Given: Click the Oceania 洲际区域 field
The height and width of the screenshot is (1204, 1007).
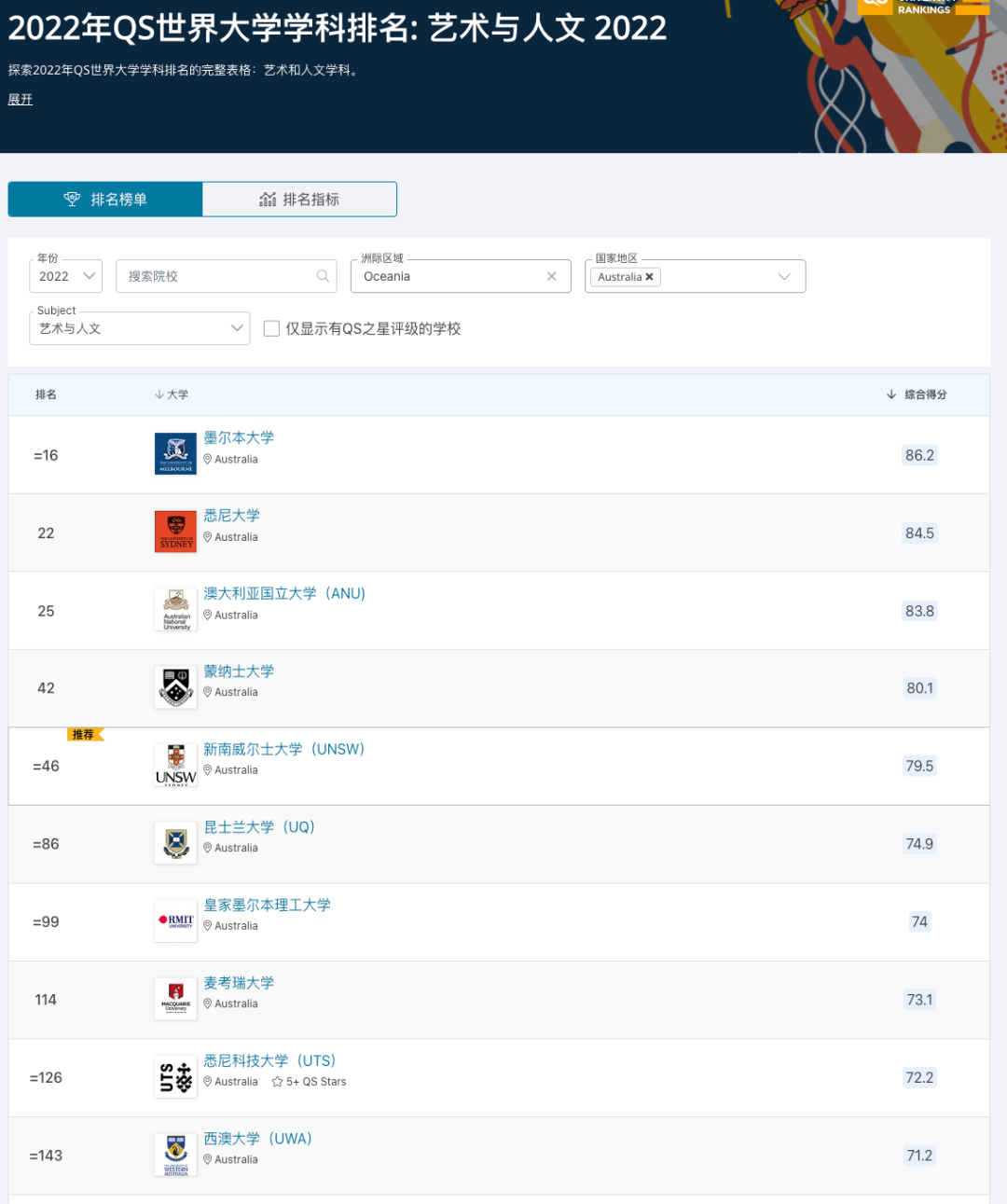Looking at the screenshot, I should pos(461,276).
